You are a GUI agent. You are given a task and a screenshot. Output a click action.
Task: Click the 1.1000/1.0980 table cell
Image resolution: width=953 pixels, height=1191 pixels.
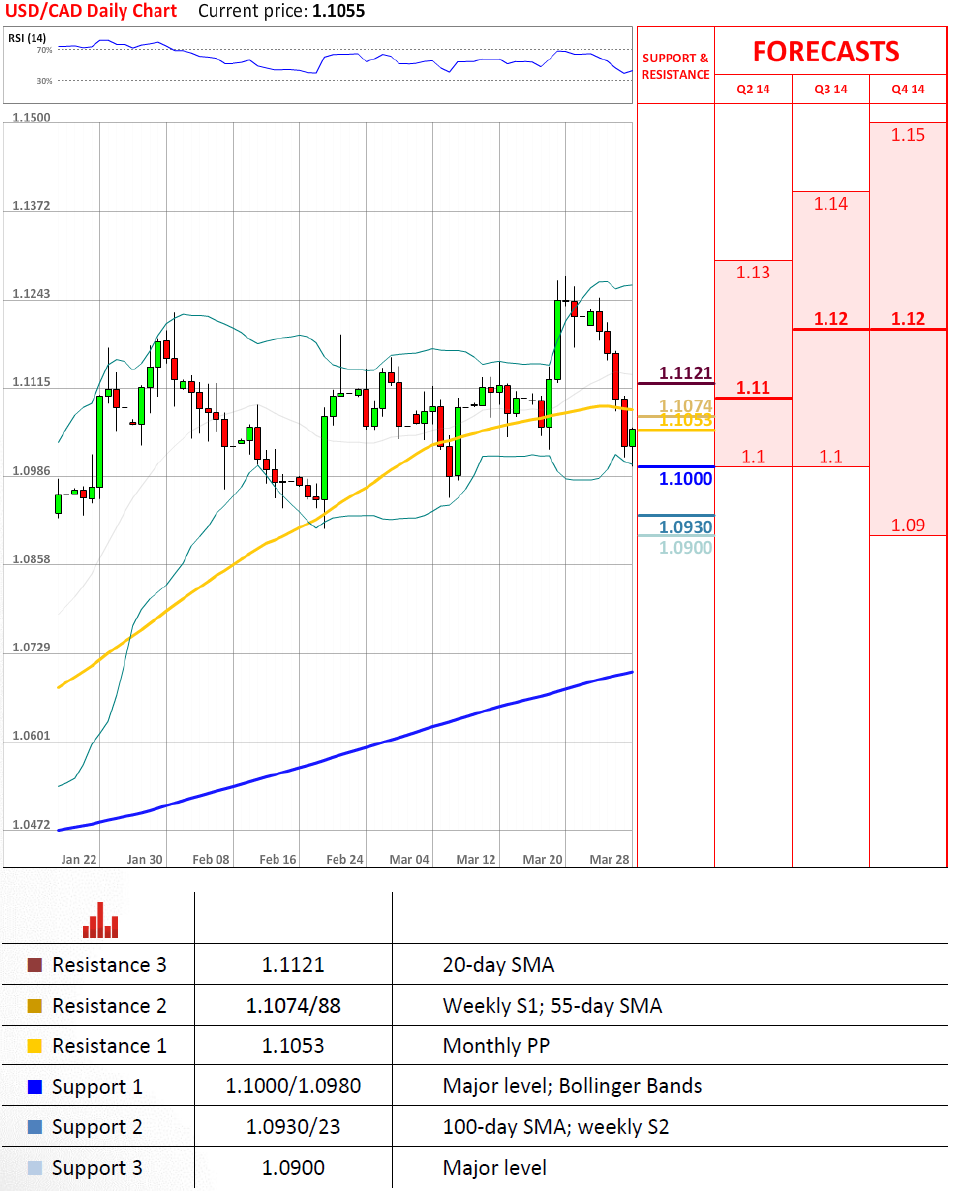293,1086
